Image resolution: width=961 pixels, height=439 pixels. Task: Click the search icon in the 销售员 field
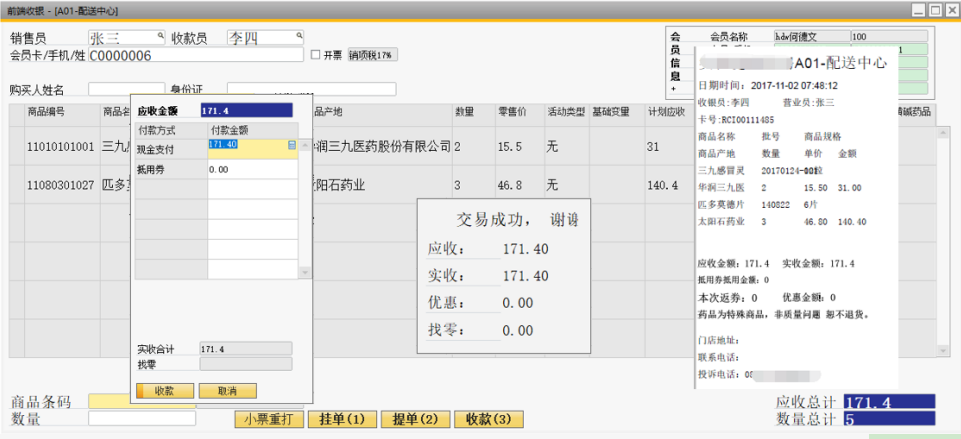pyautogui.click(x=159, y=35)
